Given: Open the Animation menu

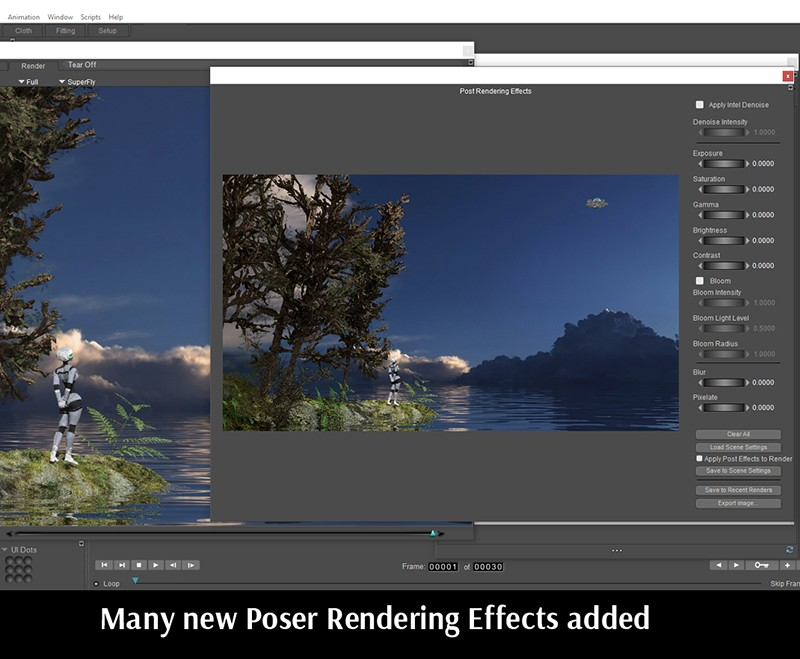Looking at the screenshot, I should [24, 17].
